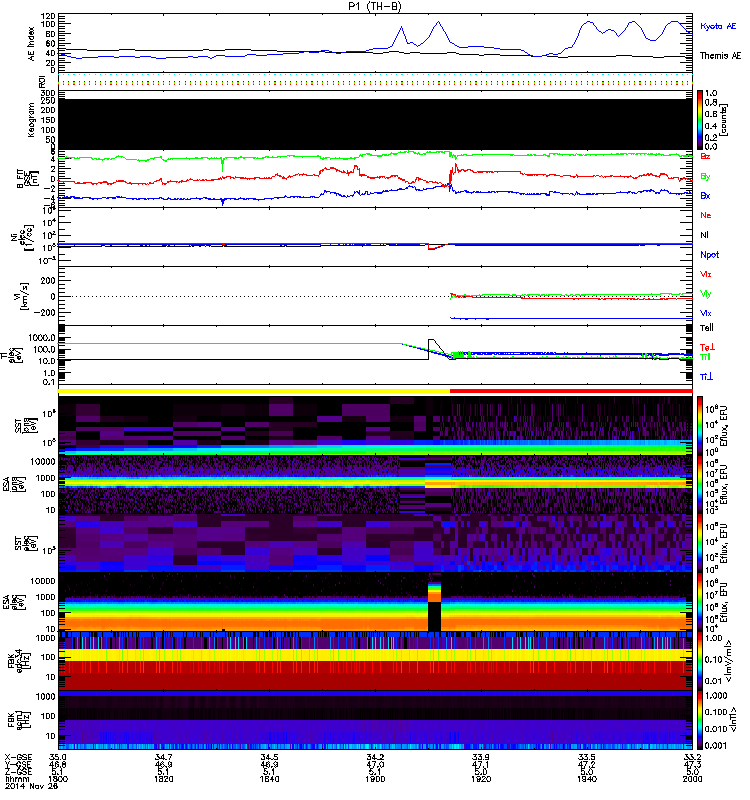The width and height of the screenshot is (750, 800).
Task: Click the hhmm row label
Action: 17,779
